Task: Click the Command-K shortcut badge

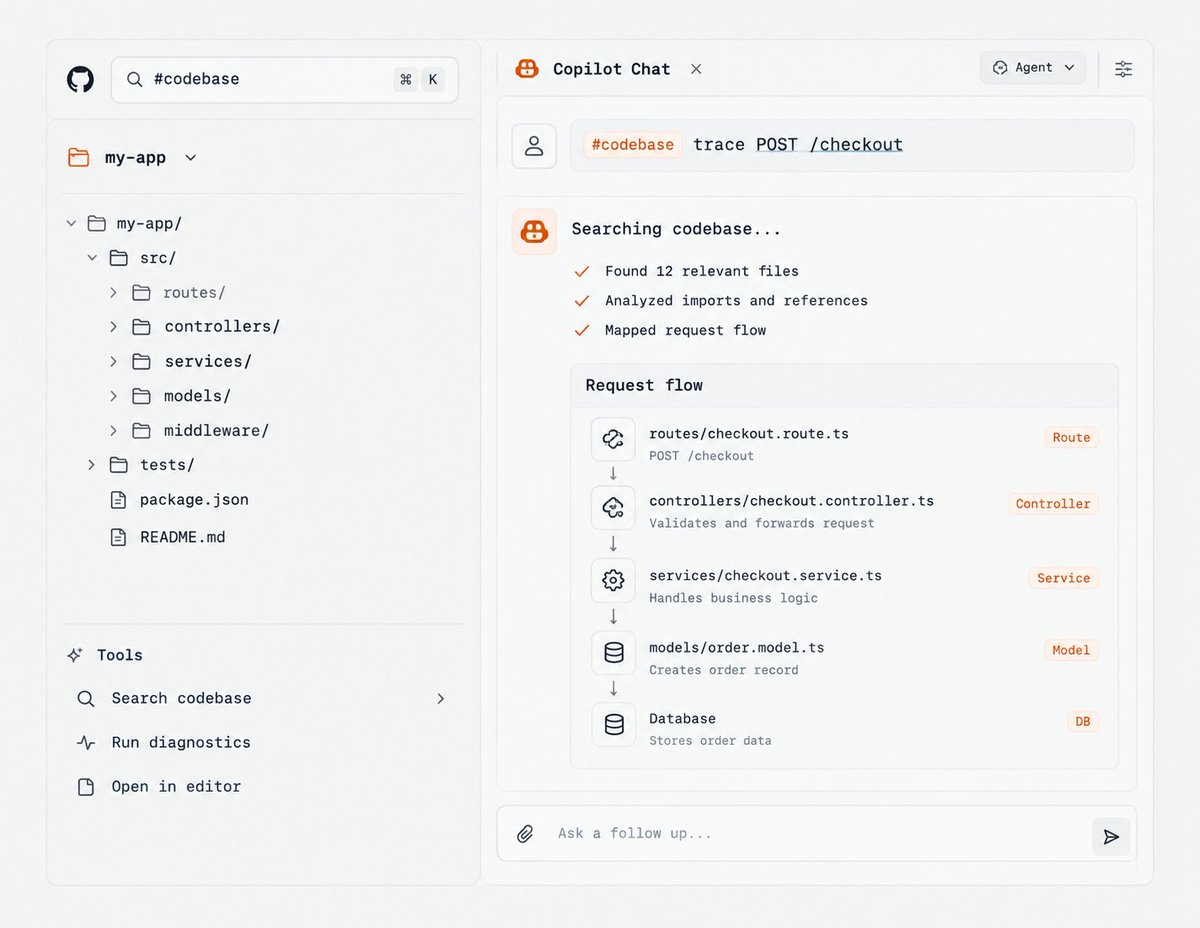Action: (419, 79)
